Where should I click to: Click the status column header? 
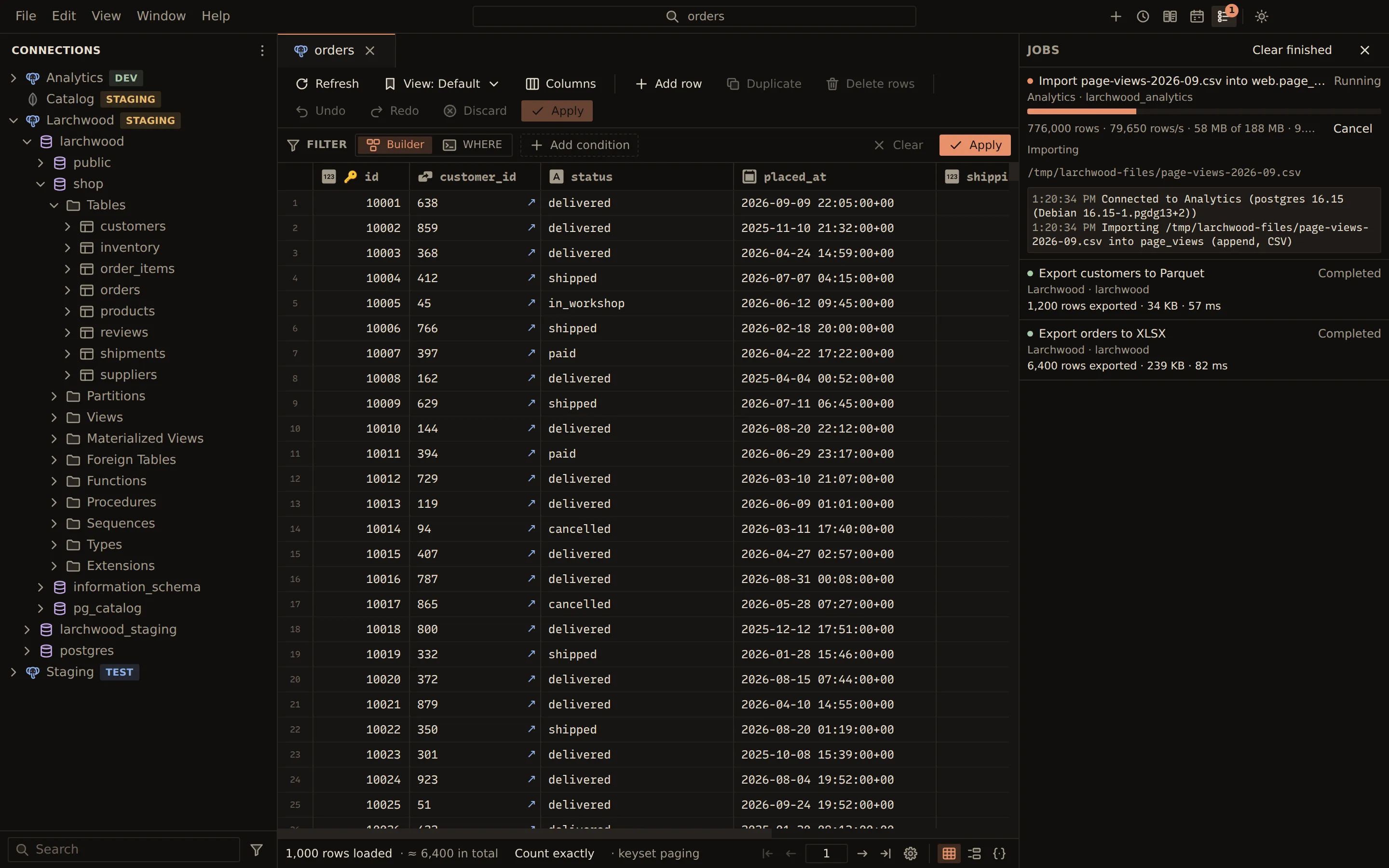point(637,177)
